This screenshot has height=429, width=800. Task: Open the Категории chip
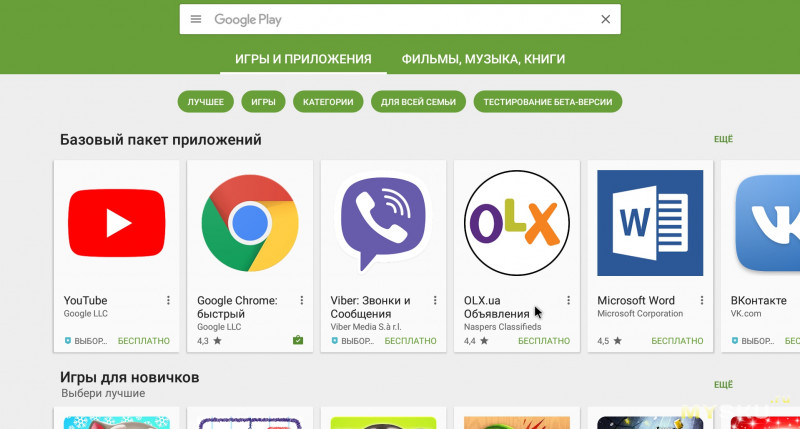328,101
